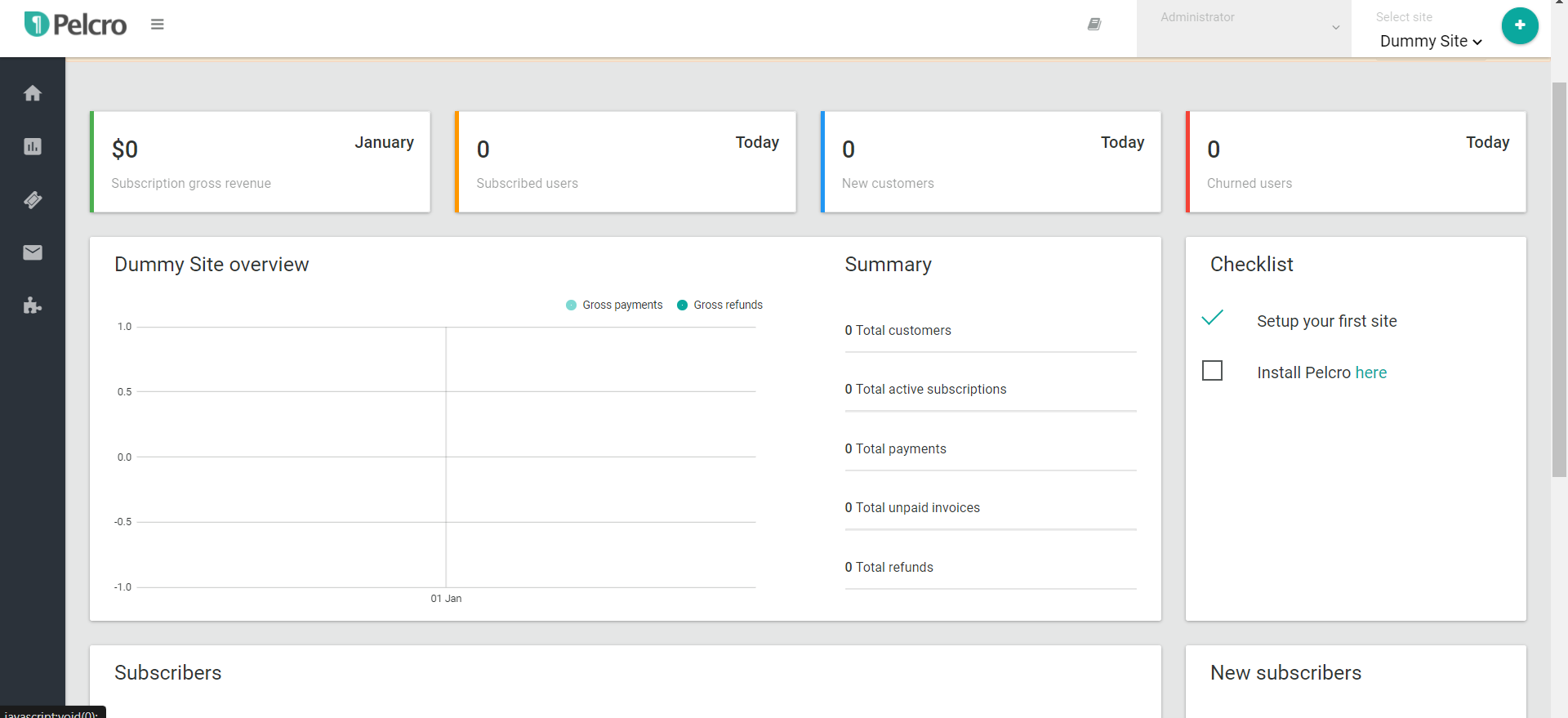Click the Subscription gross revenue card
The width and height of the screenshot is (1568, 718).
click(x=261, y=162)
